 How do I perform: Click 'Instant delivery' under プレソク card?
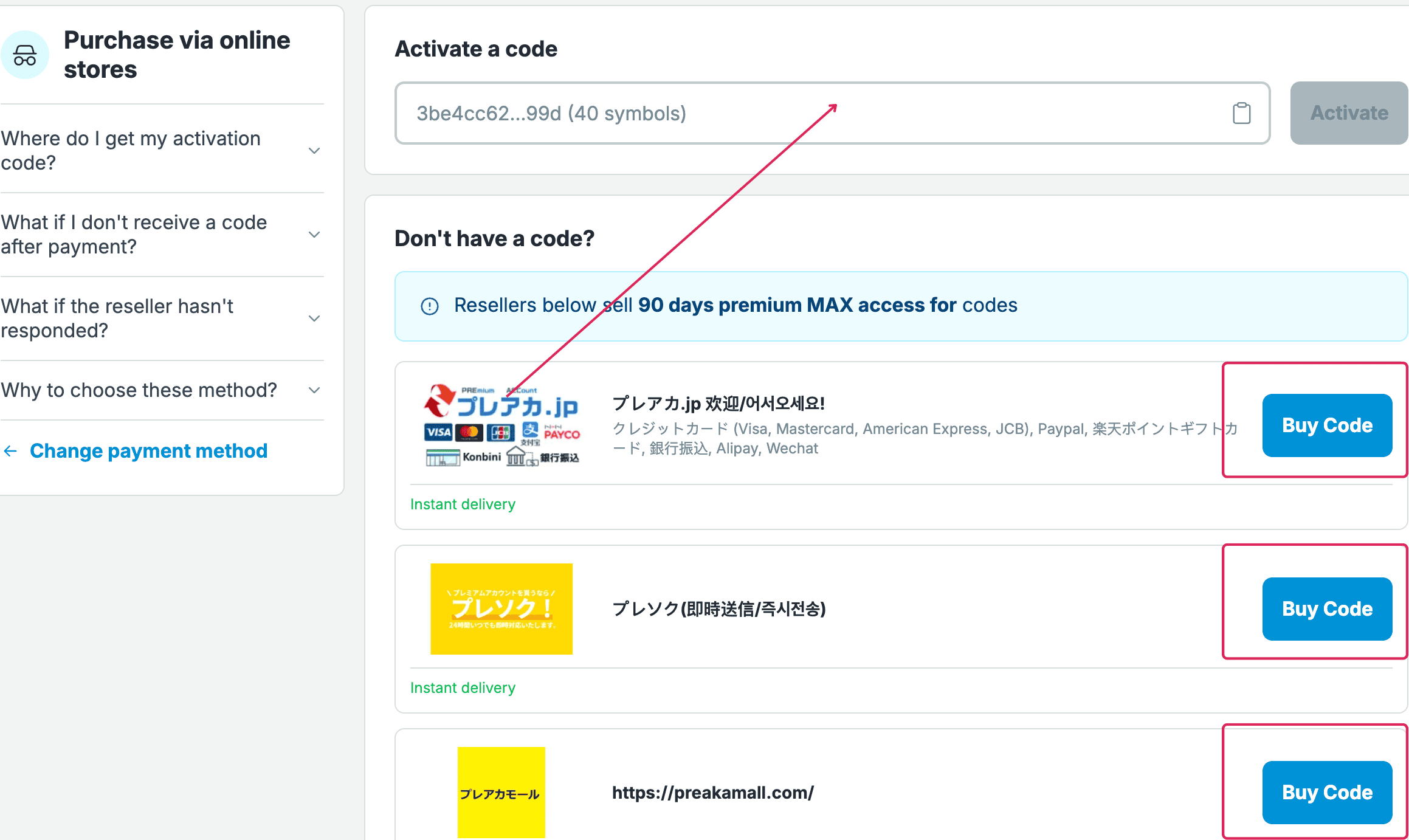463,688
